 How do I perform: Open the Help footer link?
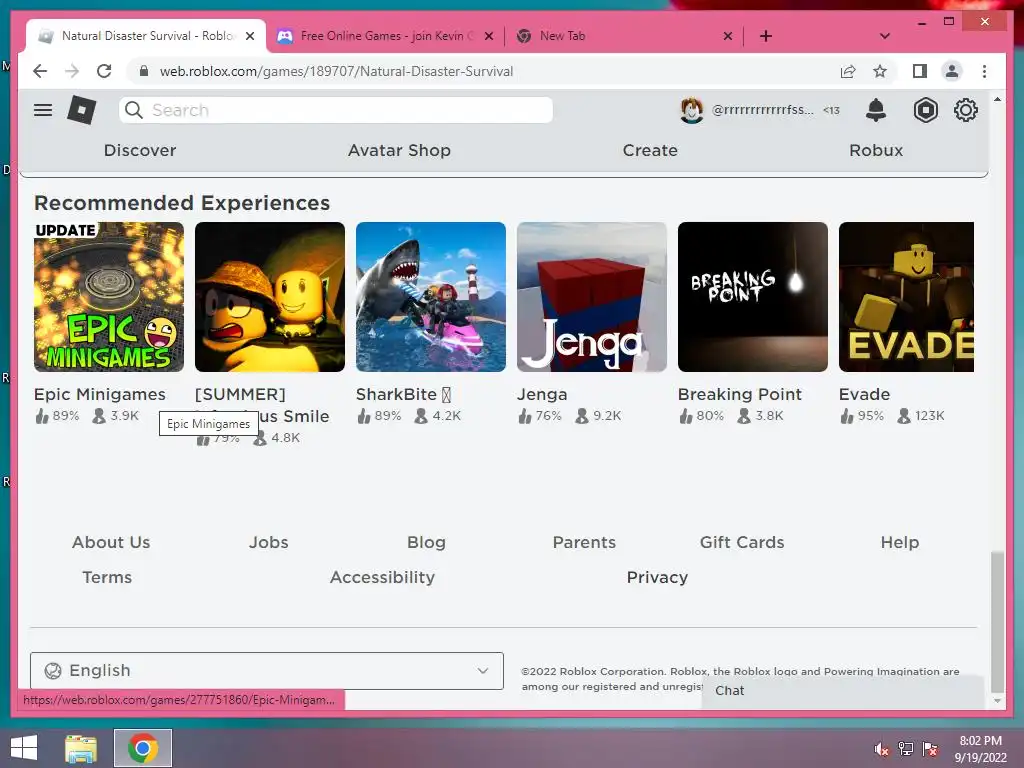click(900, 542)
